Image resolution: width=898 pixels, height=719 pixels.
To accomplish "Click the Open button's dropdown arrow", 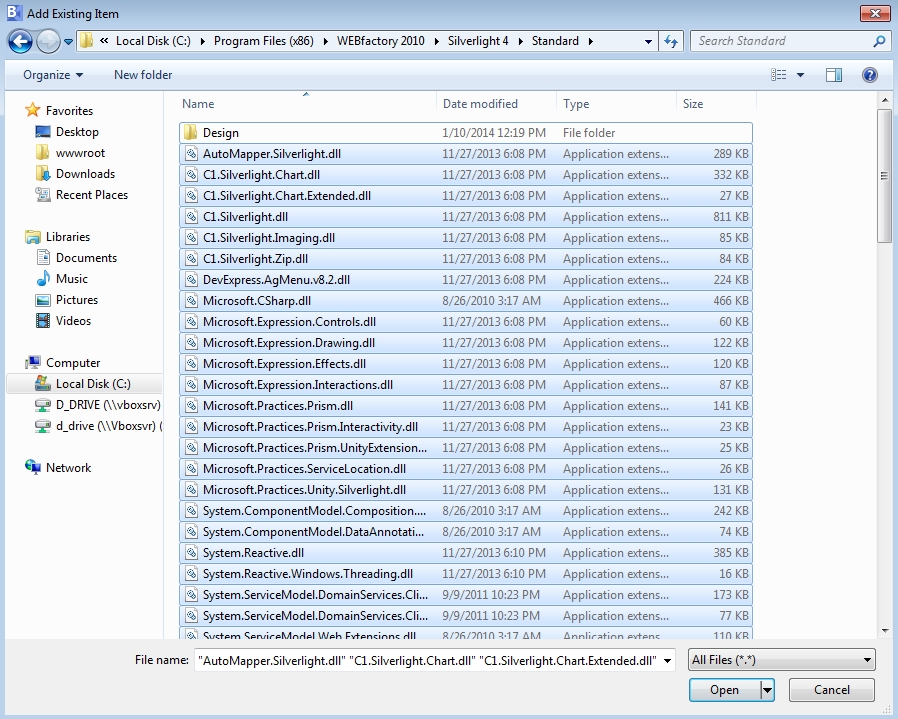I will tap(767, 690).
